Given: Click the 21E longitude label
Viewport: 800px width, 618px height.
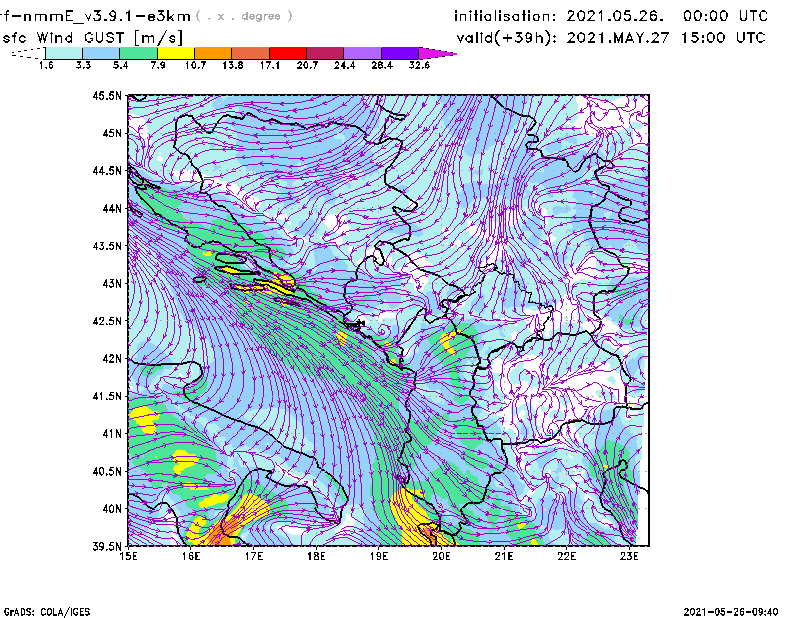Looking at the screenshot, I should coord(504,556).
